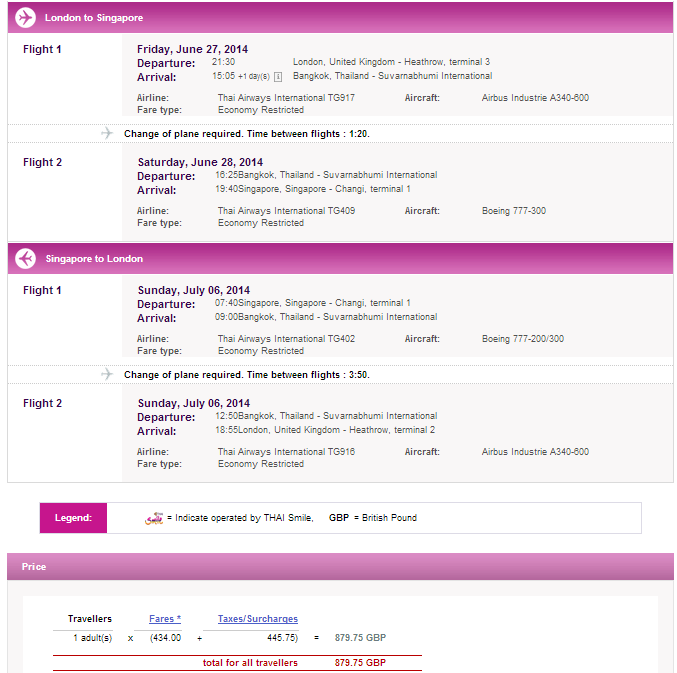677x673 pixels.
Task: Click the Travellers column heading
Action: (x=90, y=619)
